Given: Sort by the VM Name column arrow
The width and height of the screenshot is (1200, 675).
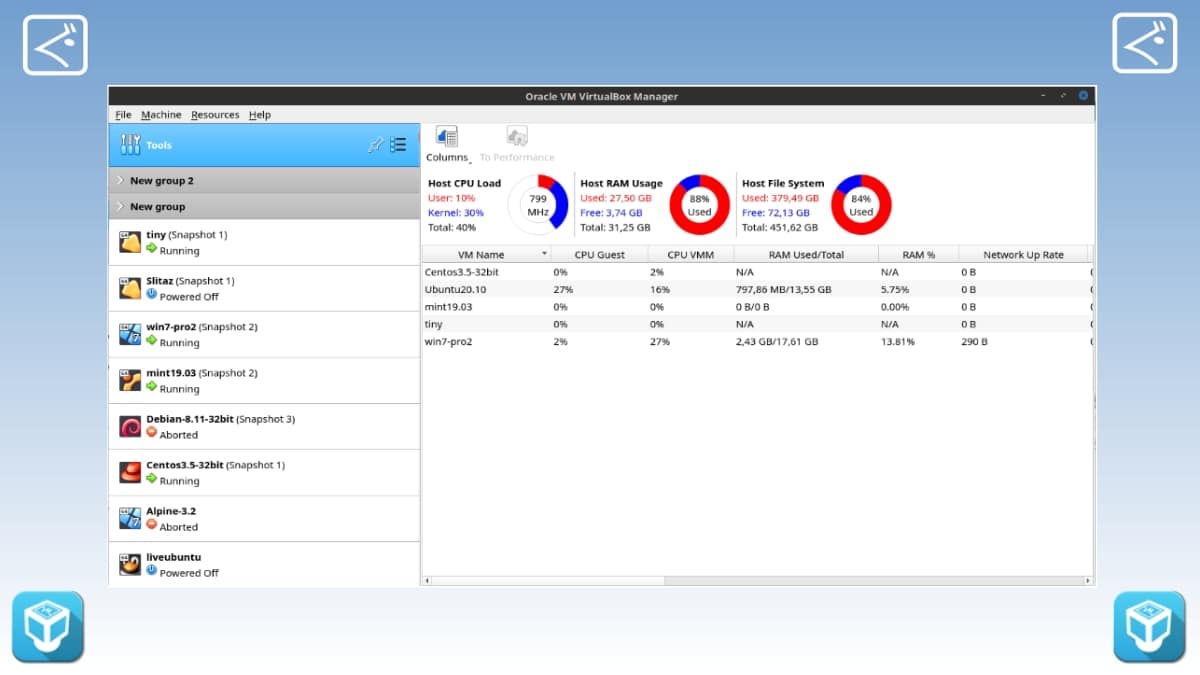Looking at the screenshot, I should tap(545, 255).
